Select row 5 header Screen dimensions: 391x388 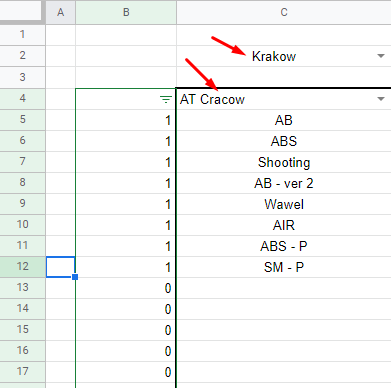click(x=22, y=120)
